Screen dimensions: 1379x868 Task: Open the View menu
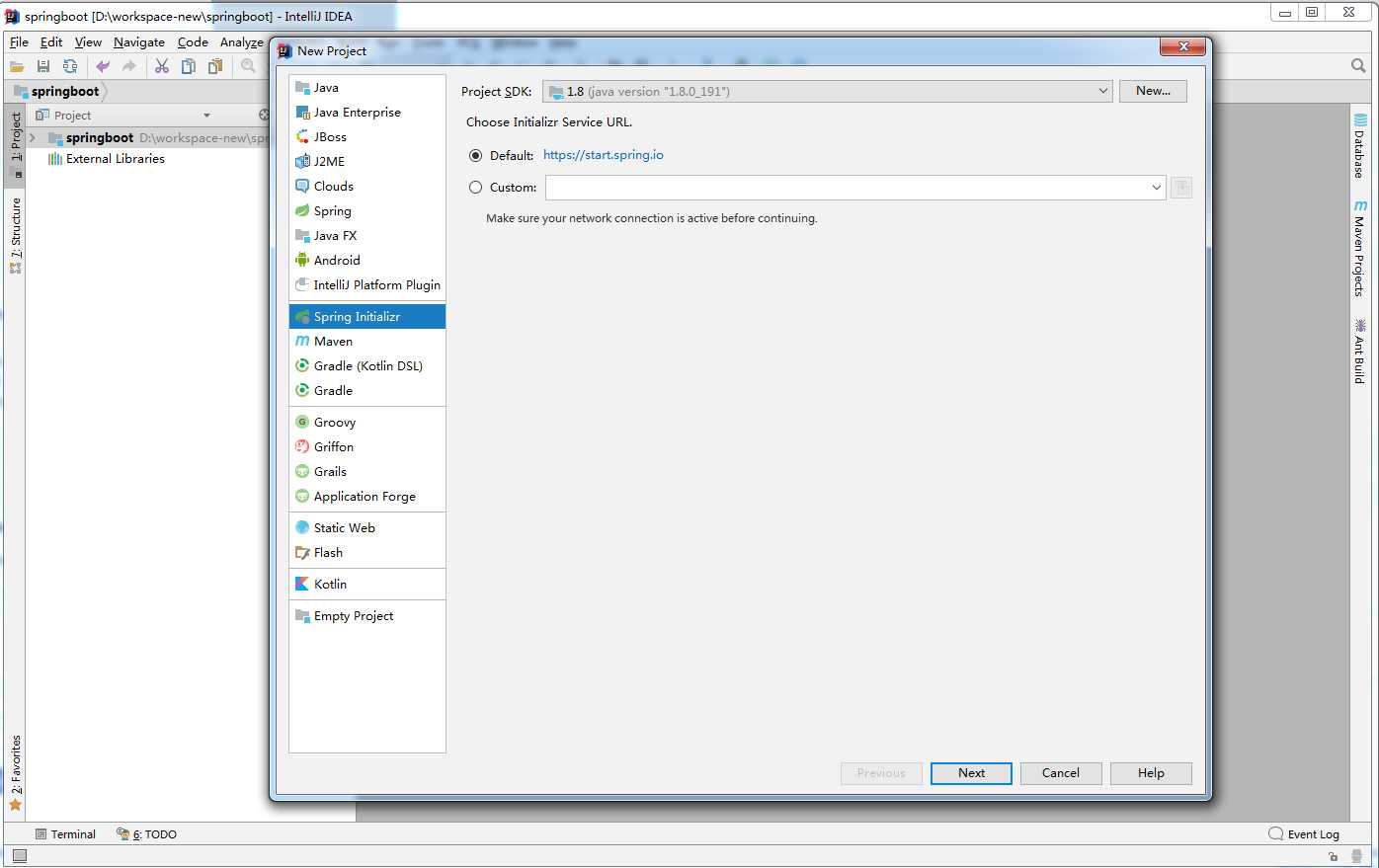click(x=88, y=42)
